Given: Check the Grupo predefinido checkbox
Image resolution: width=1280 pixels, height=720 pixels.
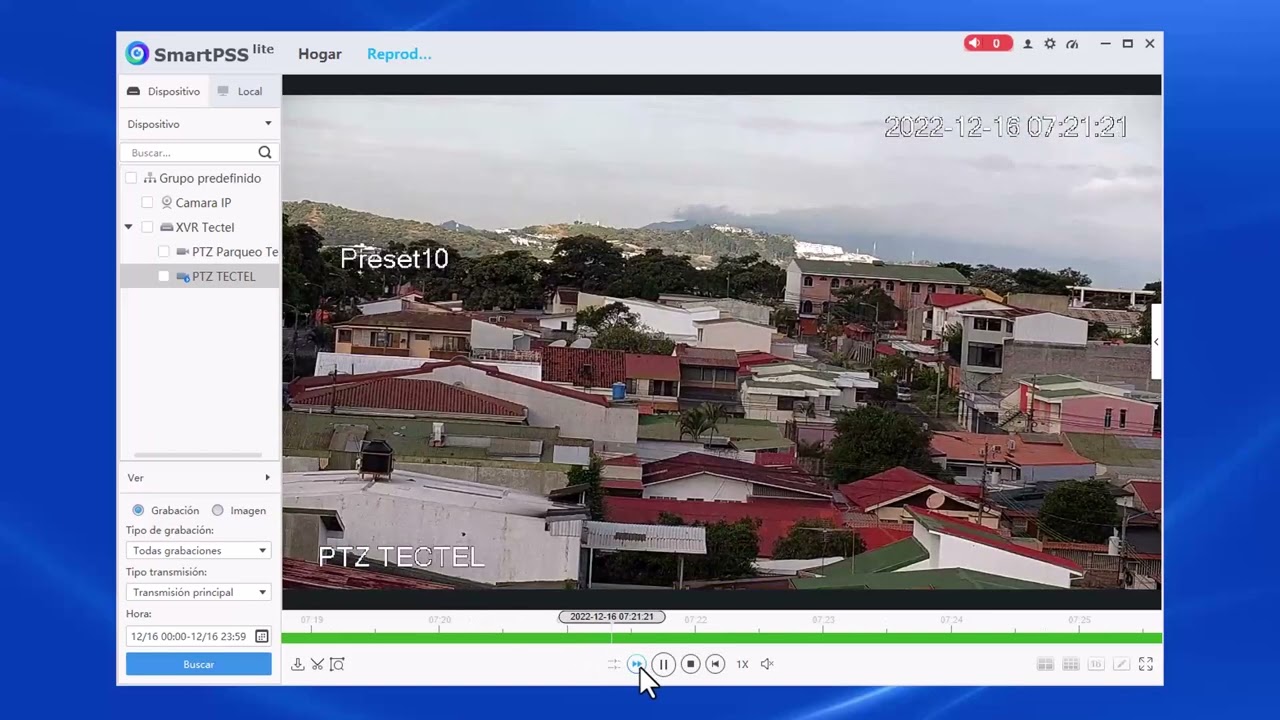Looking at the screenshot, I should pyautogui.click(x=131, y=178).
